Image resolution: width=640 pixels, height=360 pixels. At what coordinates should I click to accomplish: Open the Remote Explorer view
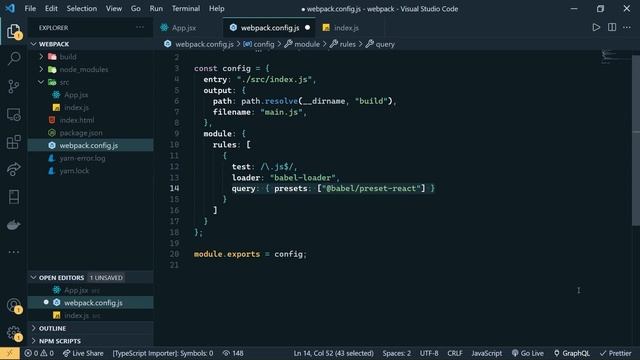[13, 114]
